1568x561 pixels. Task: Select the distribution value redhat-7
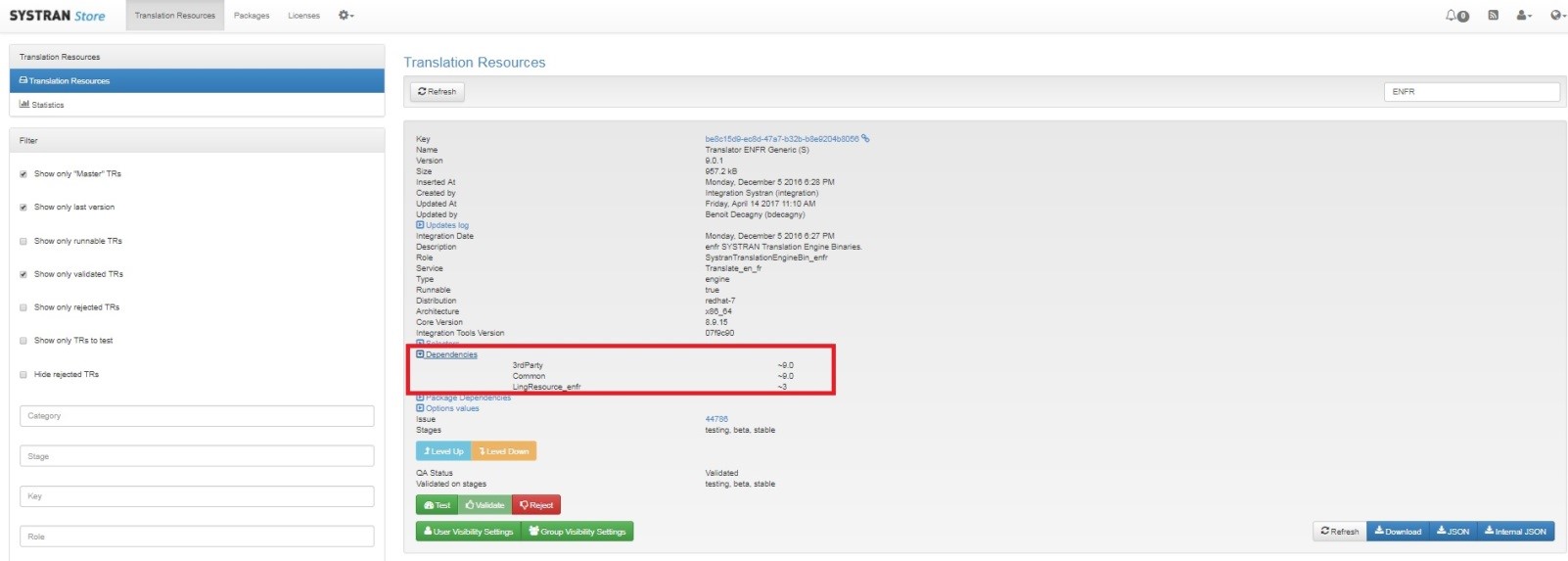[x=720, y=301]
